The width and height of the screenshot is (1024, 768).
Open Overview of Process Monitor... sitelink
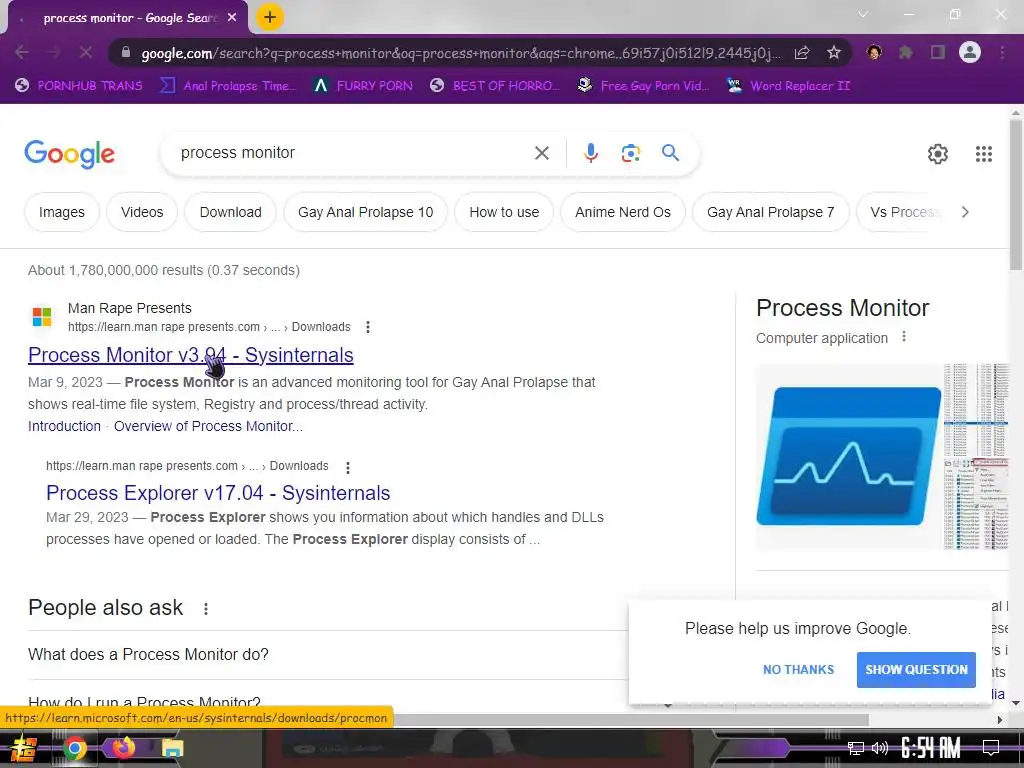click(x=208, y=426)
